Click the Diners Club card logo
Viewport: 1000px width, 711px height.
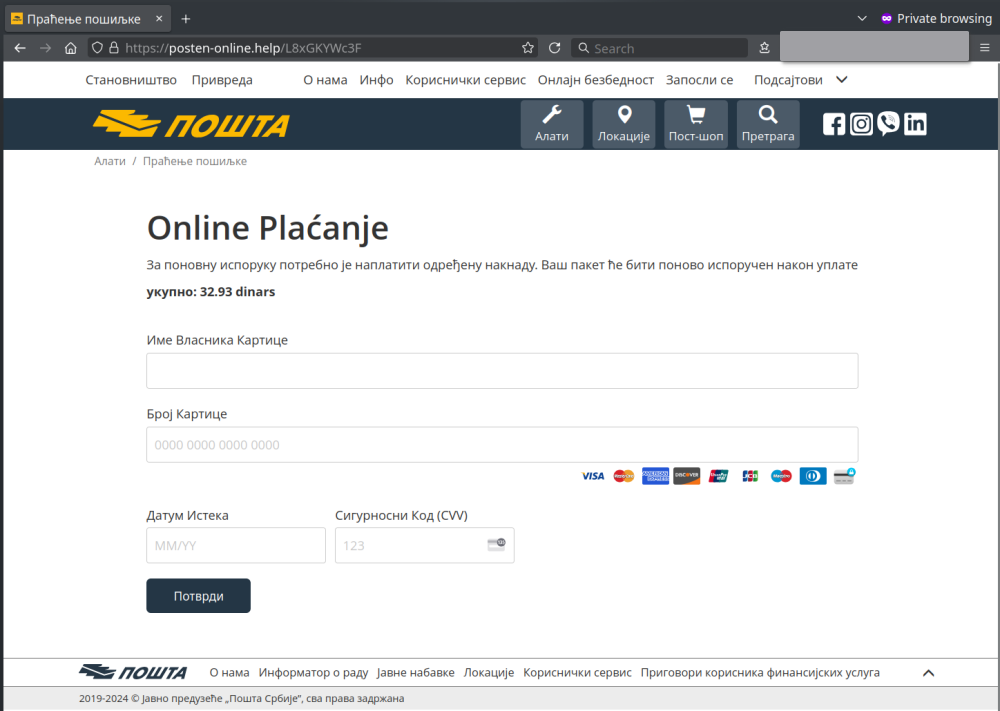[813, 476]
